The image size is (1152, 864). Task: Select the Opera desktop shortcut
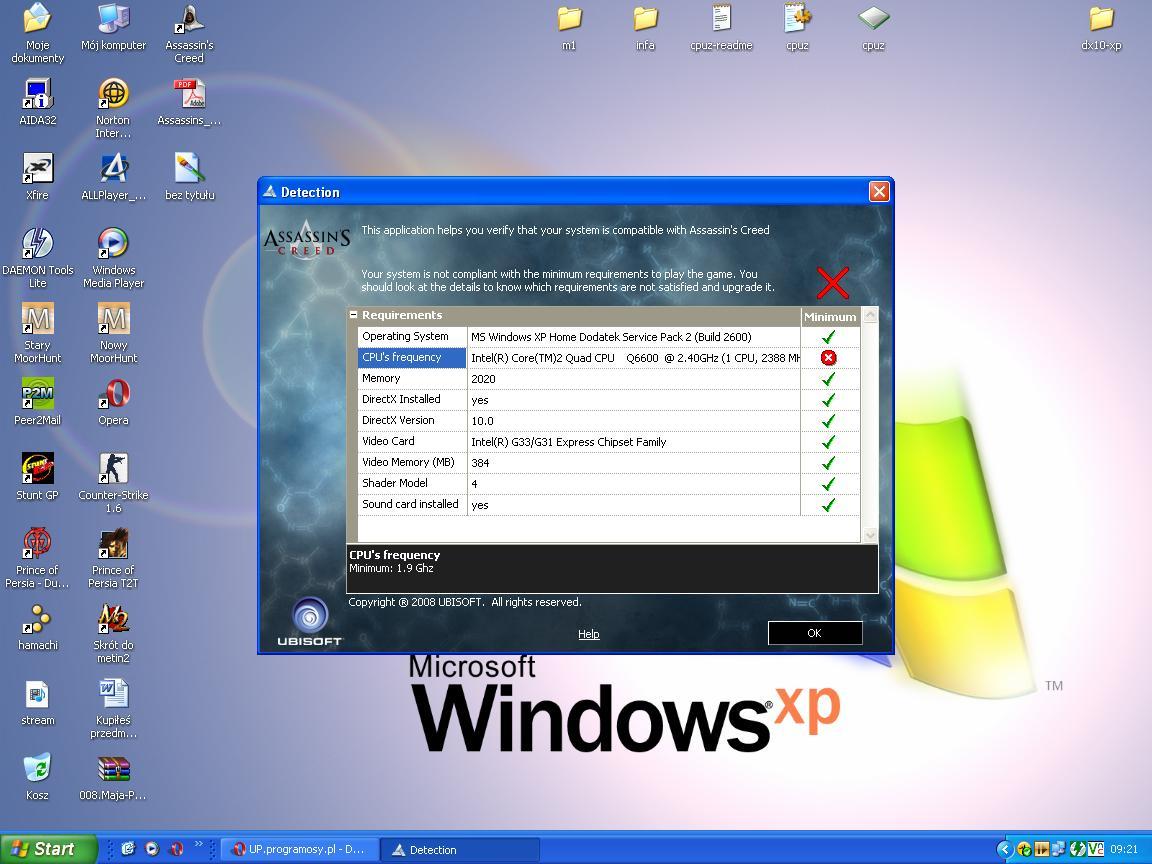tap(113, 402)
